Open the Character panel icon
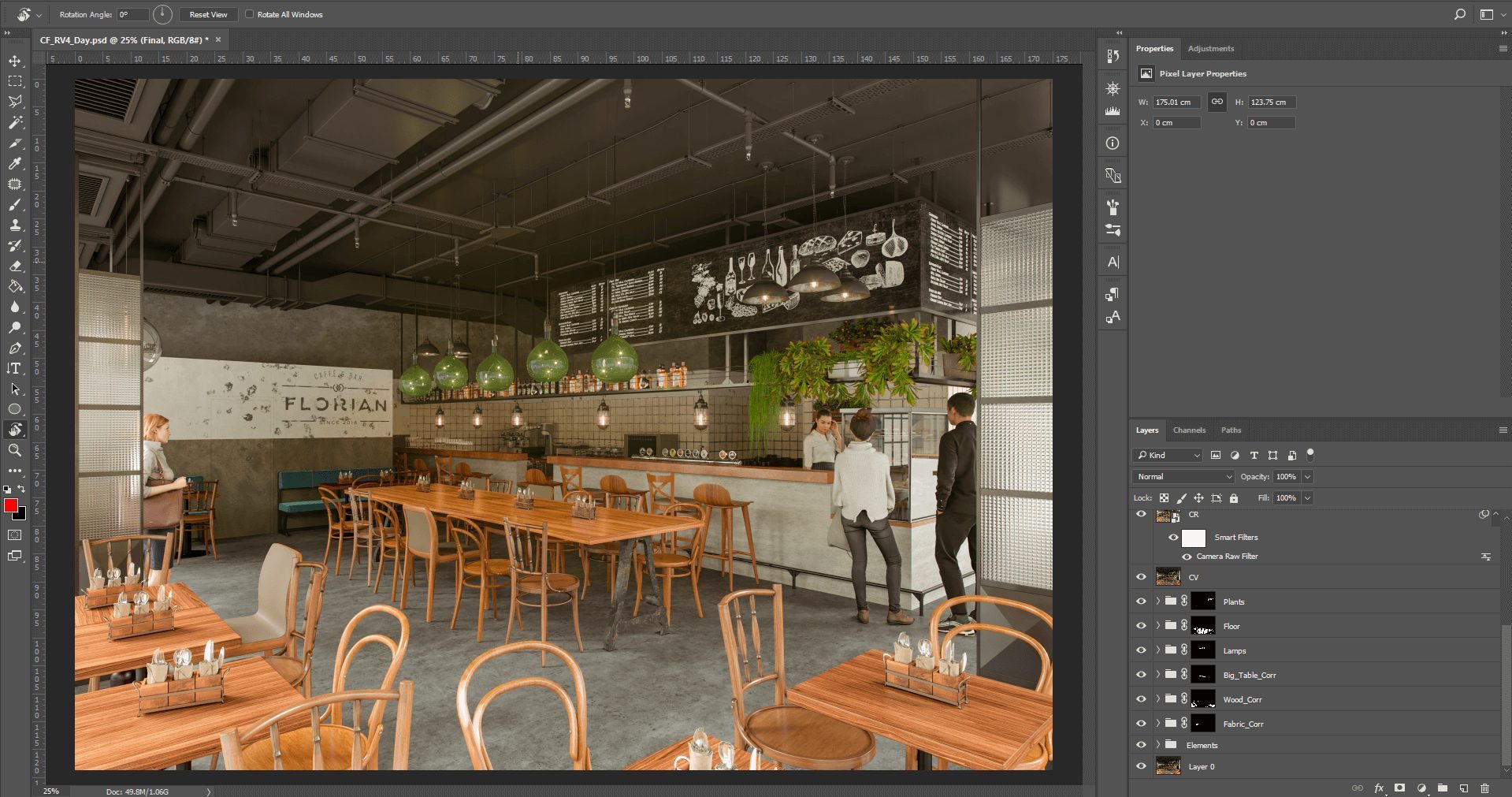This screenshot has width=1512, height=797. coord(1113,262)
